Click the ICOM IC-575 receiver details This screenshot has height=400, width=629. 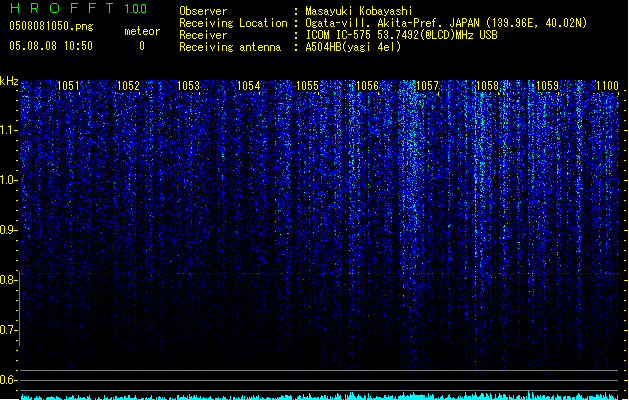[x=402, y=35]
